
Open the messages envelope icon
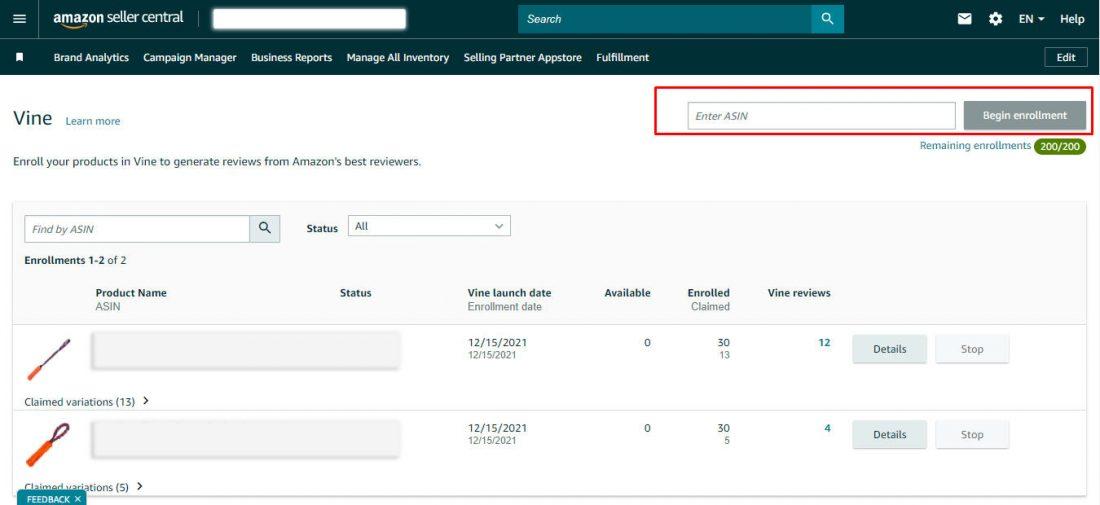[965, 19]
